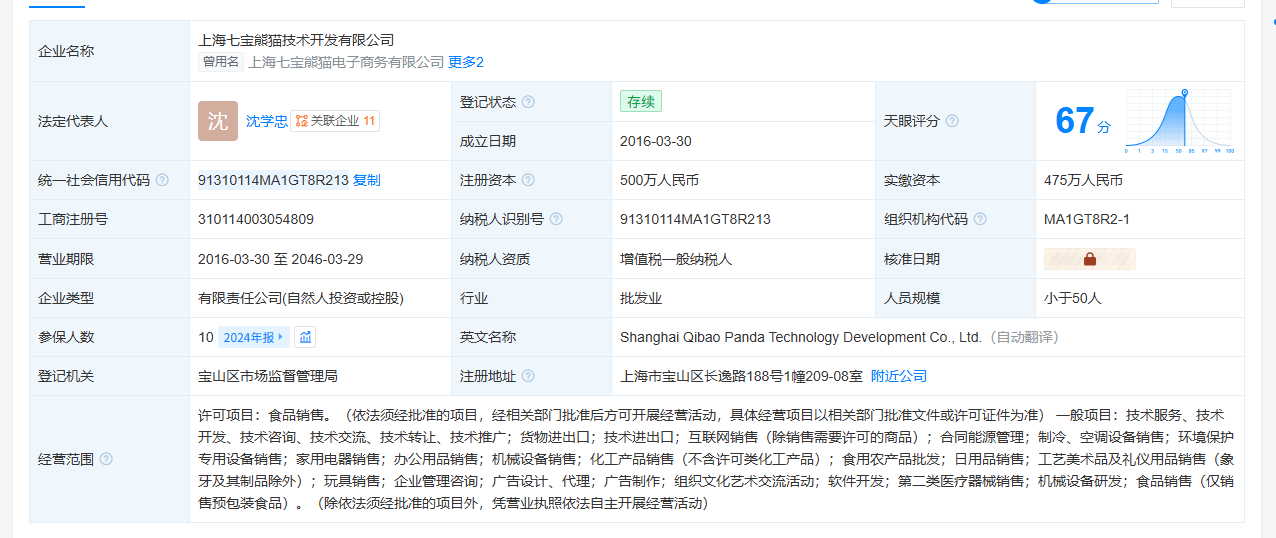Image resolution: width=1276 pixels, height=538 pixels.
Task: Open the insured headcount trend chart icon
Action: tap(305, 337)
